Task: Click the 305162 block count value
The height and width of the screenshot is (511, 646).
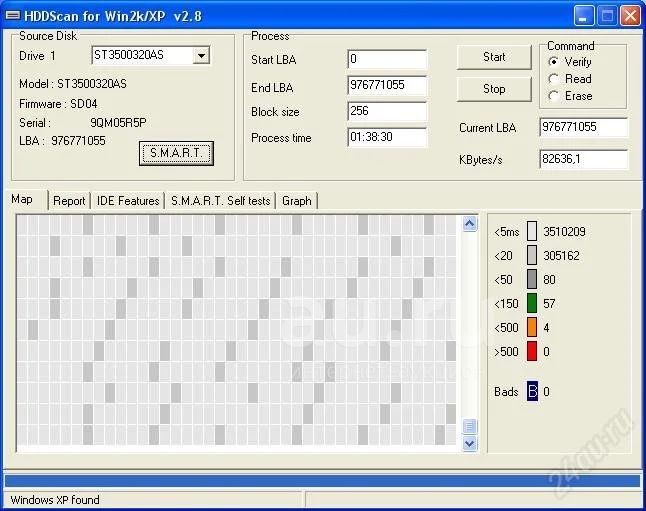Action: 561,256
